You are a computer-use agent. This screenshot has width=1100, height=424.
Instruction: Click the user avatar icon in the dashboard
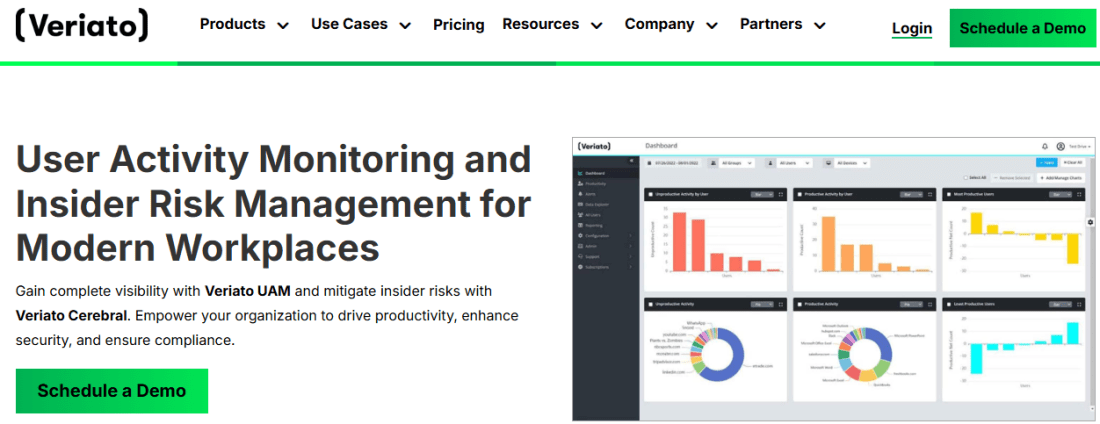pos(1061,147)
